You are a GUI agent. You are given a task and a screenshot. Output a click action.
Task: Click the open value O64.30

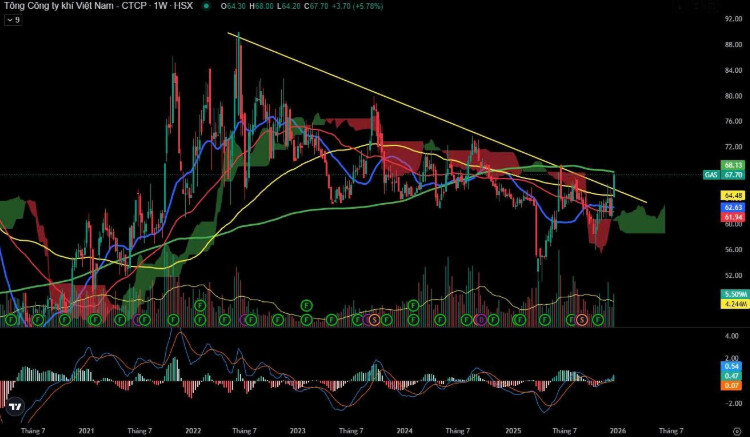(233, 7)
